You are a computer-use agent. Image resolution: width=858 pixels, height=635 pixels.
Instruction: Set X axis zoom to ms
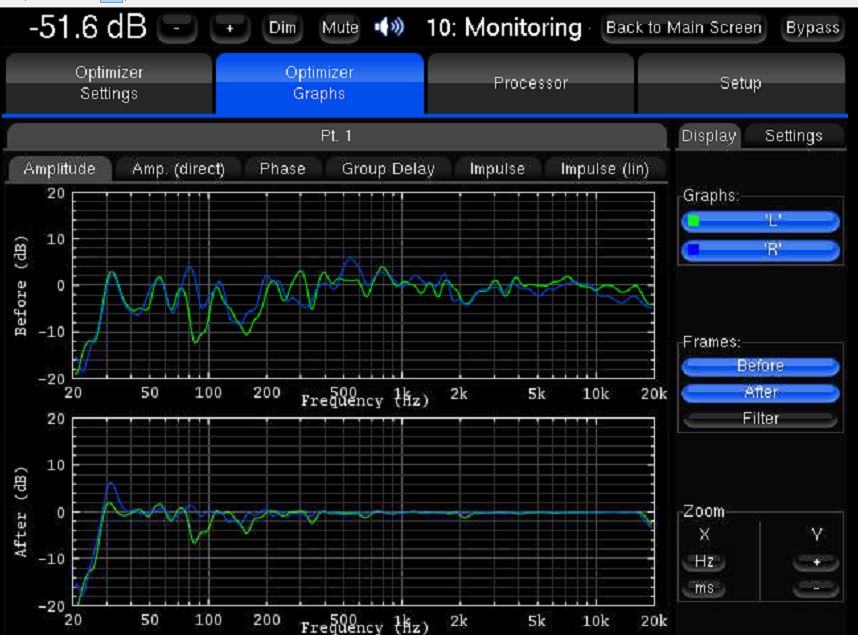click(x=704, y=588)
